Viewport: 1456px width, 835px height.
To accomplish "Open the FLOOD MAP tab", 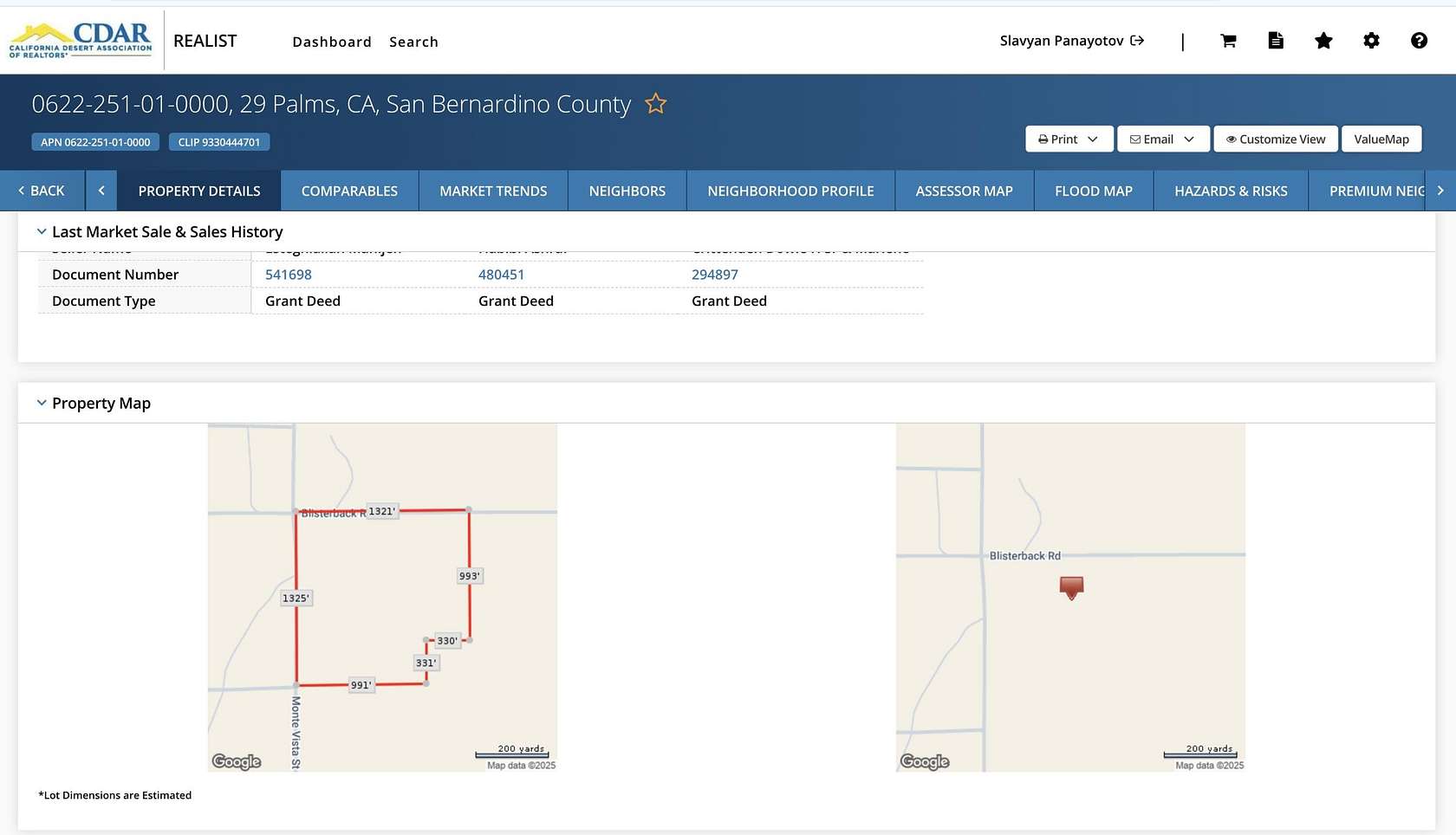I will coord(1093,191).
